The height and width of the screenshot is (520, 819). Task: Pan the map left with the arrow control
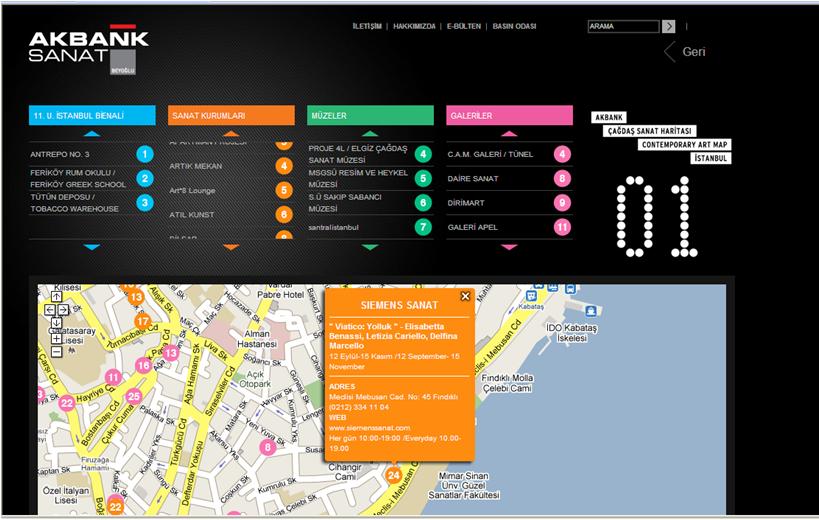click(x=50, y=310)
